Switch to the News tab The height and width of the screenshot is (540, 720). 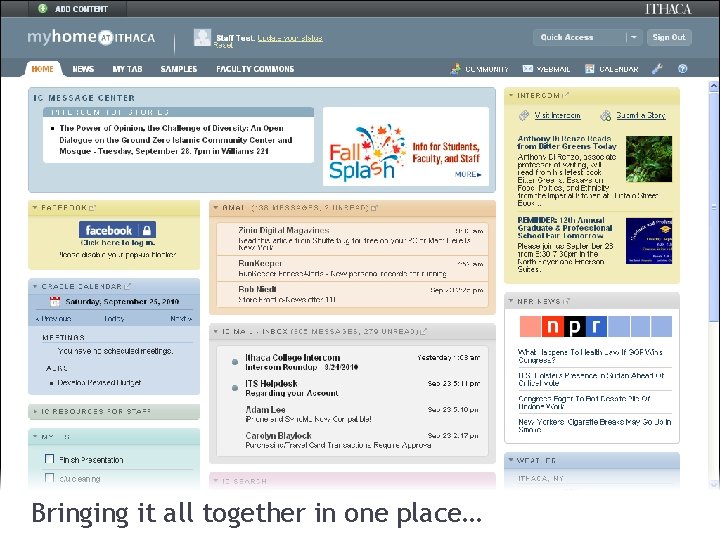[83, 69]
